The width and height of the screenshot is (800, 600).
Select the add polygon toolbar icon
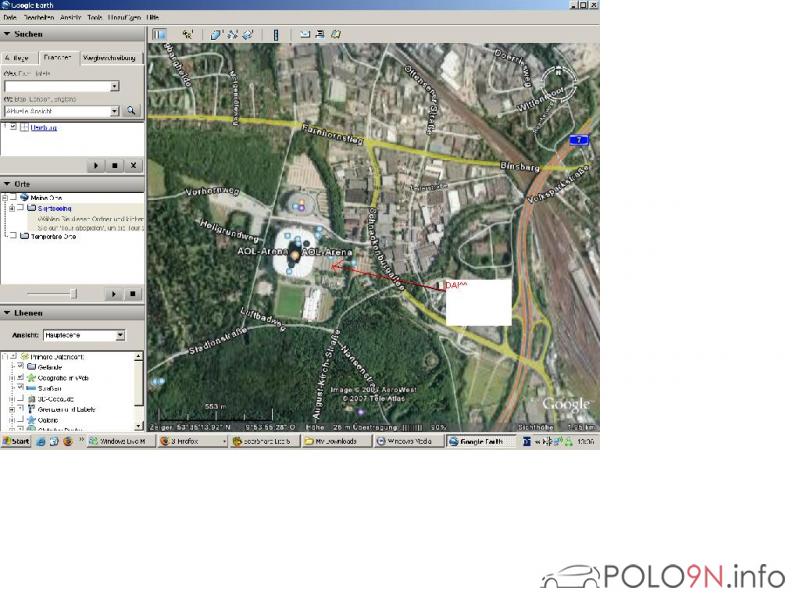click(x=216, y=34)
